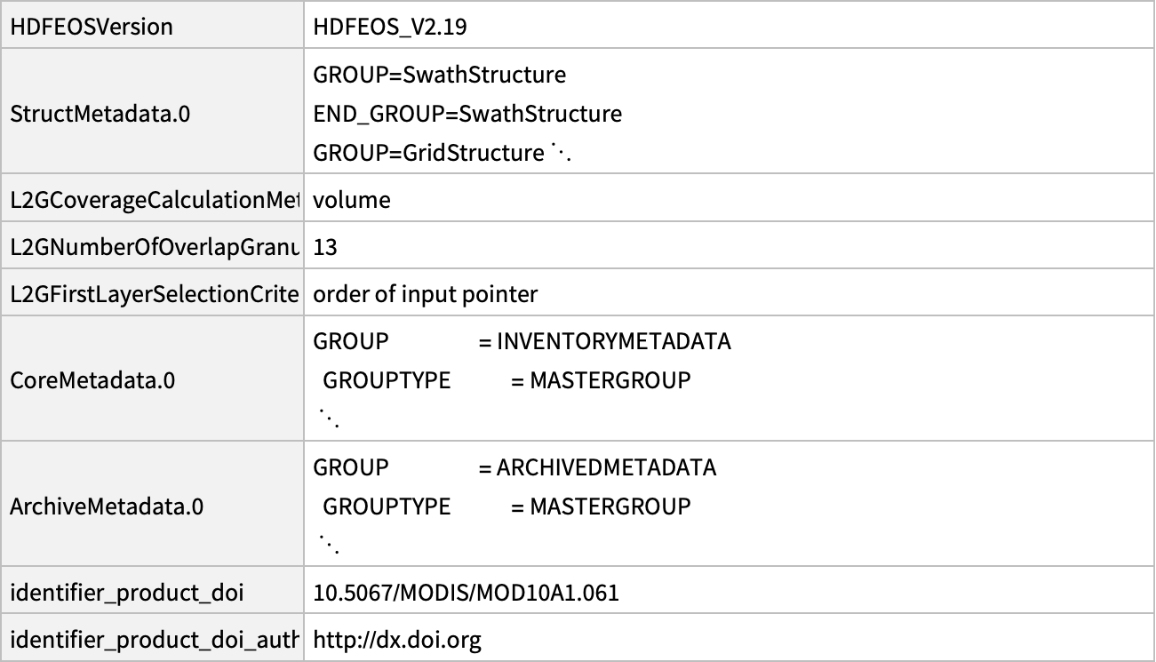Select the L2GCoverageCalculationMethod key cell
The height and width of the screenshot is (662, 1156).
click(x=153, y=201)
